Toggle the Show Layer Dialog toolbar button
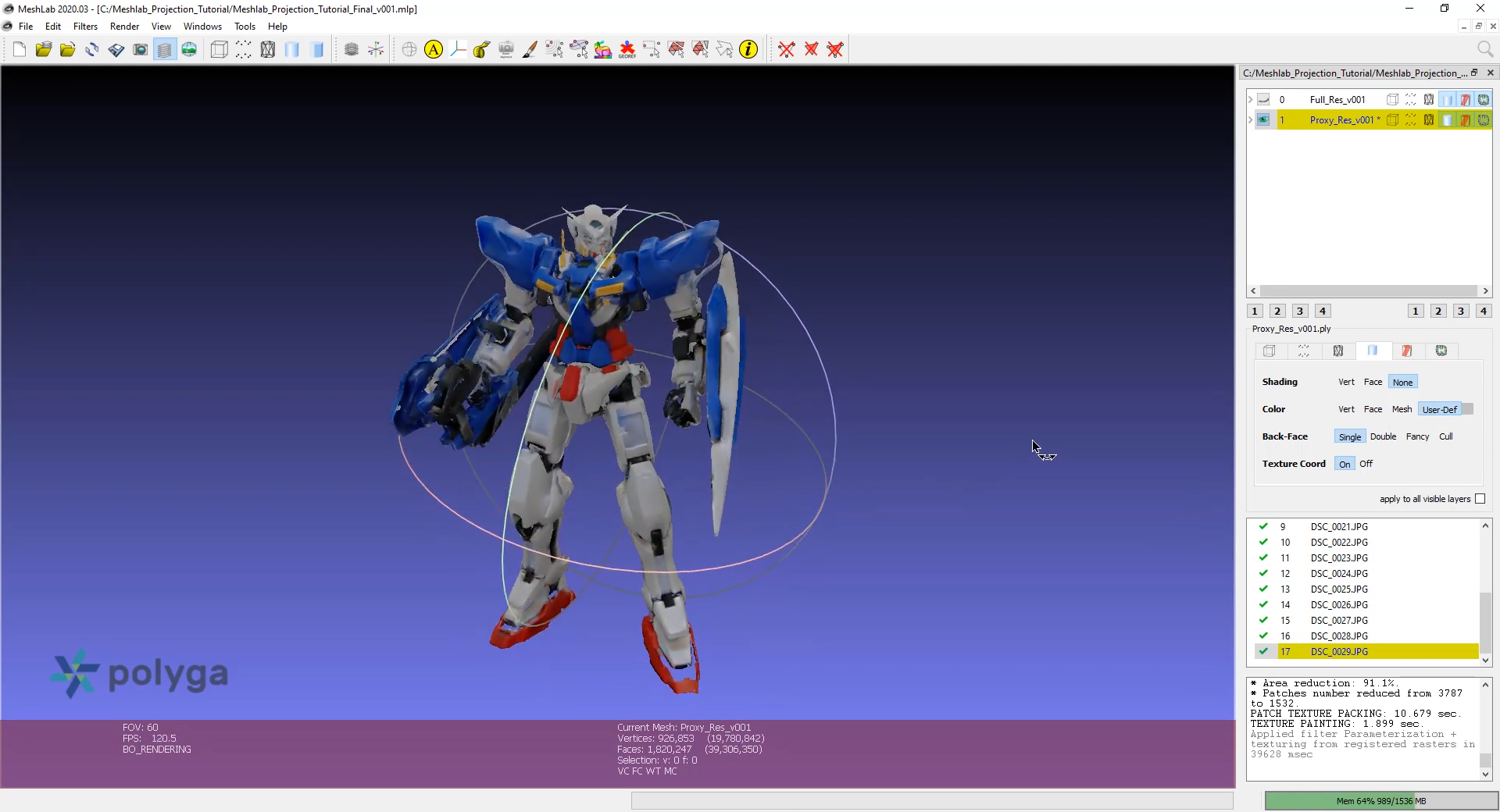This screenshot has height=812, width=1500. (x=165, y=50)
